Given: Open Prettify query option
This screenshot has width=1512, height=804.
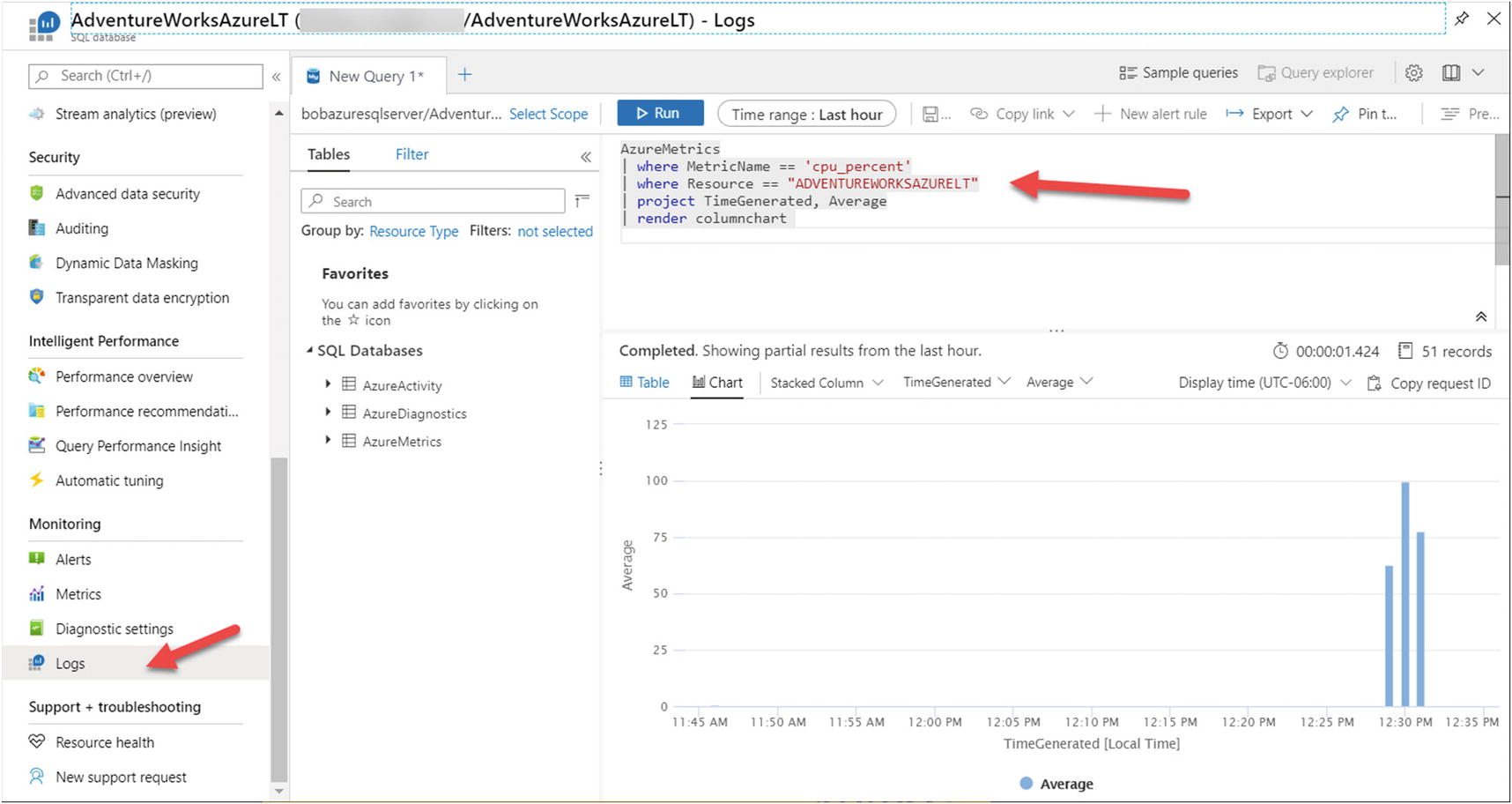Looking at the screenshot, I should [x=1470, y=114].
